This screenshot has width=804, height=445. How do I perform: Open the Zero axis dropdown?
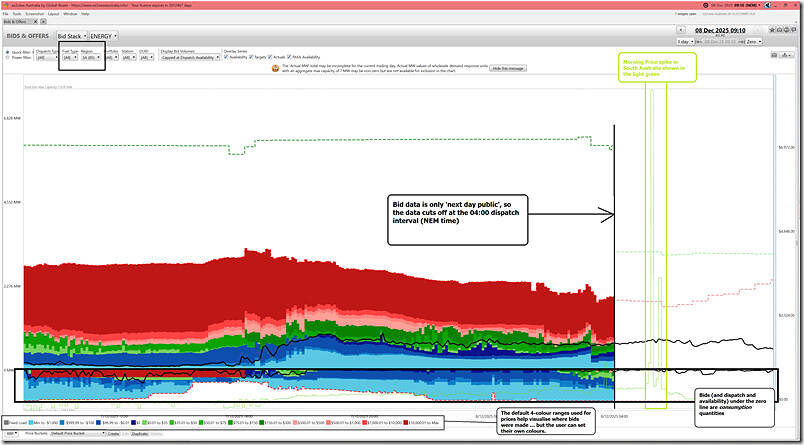pyautogui.click(x=754, y=42)
